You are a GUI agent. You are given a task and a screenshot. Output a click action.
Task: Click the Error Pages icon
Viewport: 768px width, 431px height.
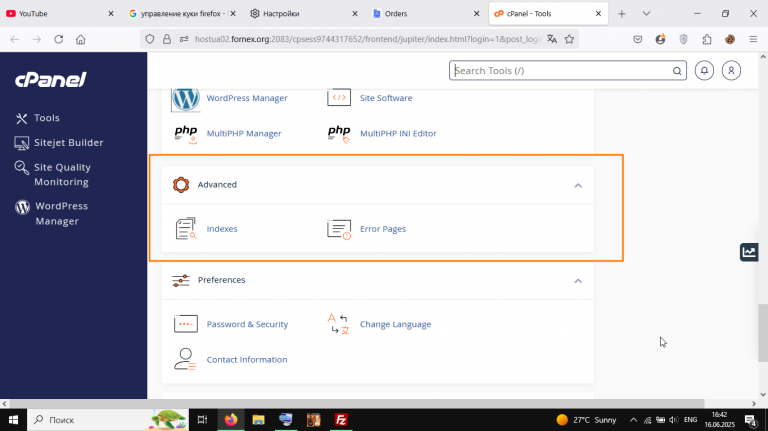(x=339, y=229)
